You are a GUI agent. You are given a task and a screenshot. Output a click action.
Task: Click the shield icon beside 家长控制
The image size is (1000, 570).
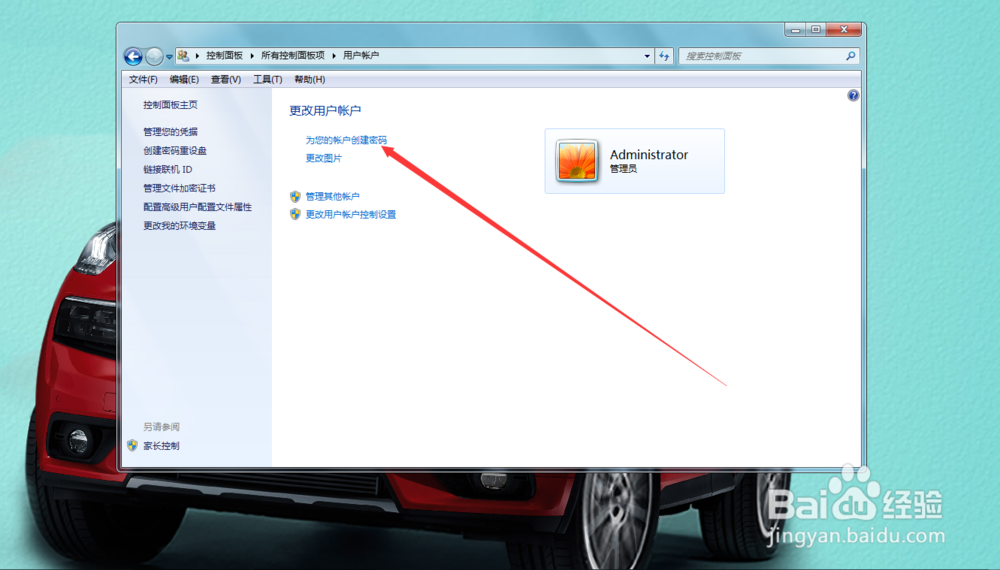[132, 446]
